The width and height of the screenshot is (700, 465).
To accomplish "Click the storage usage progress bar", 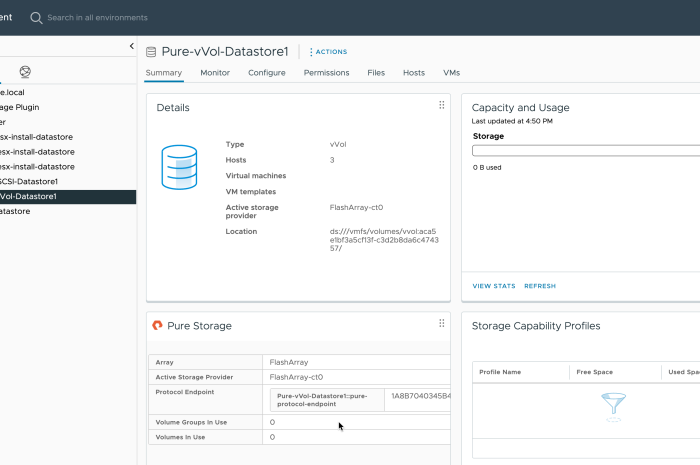I will pyautogui.click(x=585, y=151).
